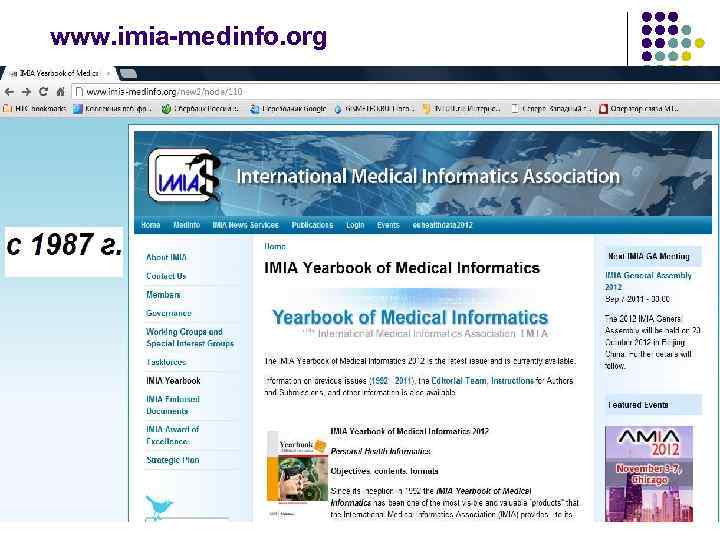Open IMIA Endorsed Documents link
This screenshot has width=720, height=540.
point(173,405)
